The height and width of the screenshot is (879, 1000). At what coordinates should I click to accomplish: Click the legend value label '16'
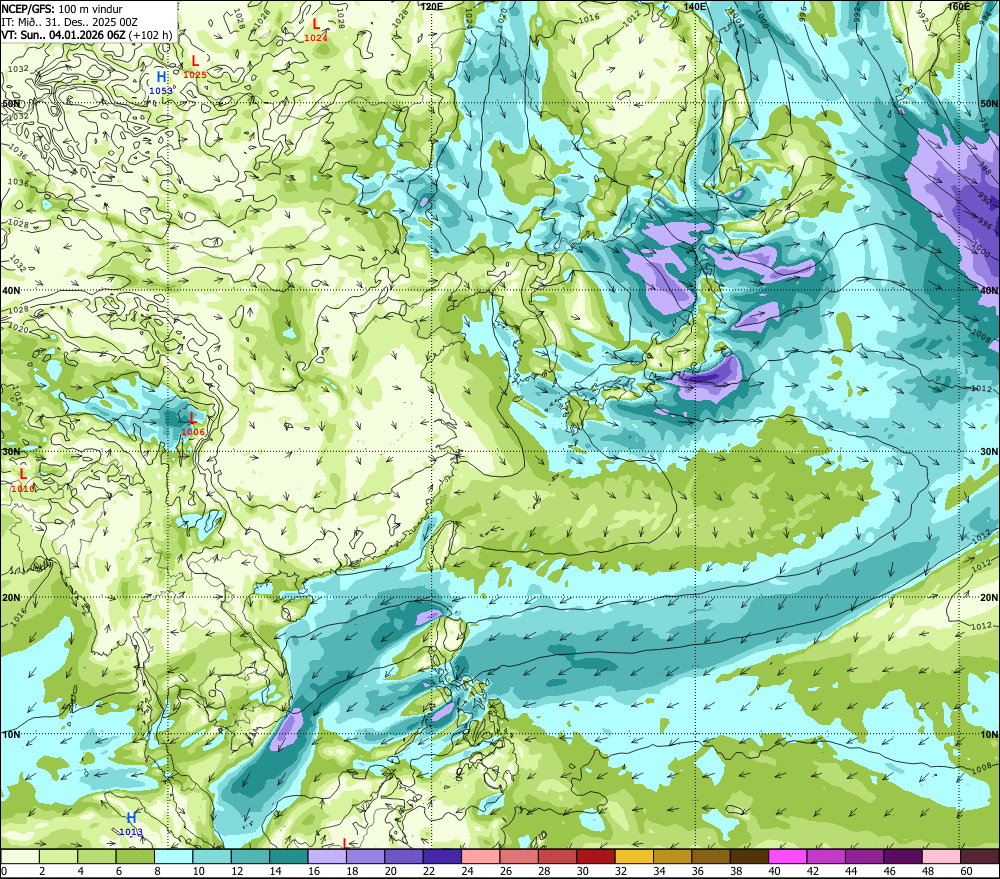(314, 871)
